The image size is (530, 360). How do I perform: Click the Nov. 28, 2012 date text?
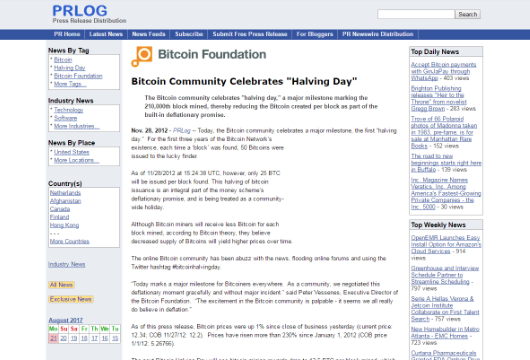click(x=149, y=130)
